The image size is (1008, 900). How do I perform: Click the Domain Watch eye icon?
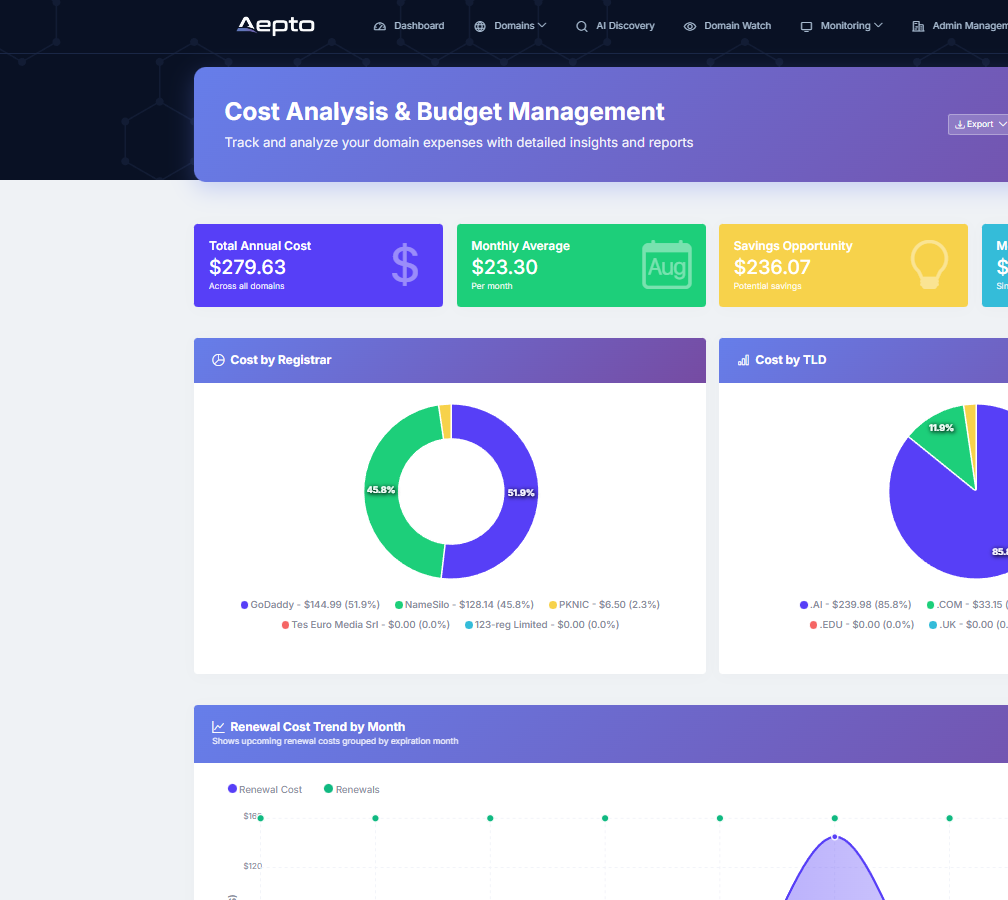[x=690, y=26]
